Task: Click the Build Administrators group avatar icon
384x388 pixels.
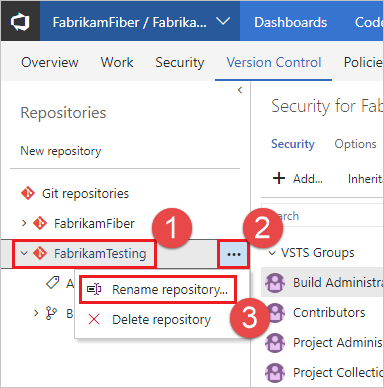Action: tap(275, 283)
